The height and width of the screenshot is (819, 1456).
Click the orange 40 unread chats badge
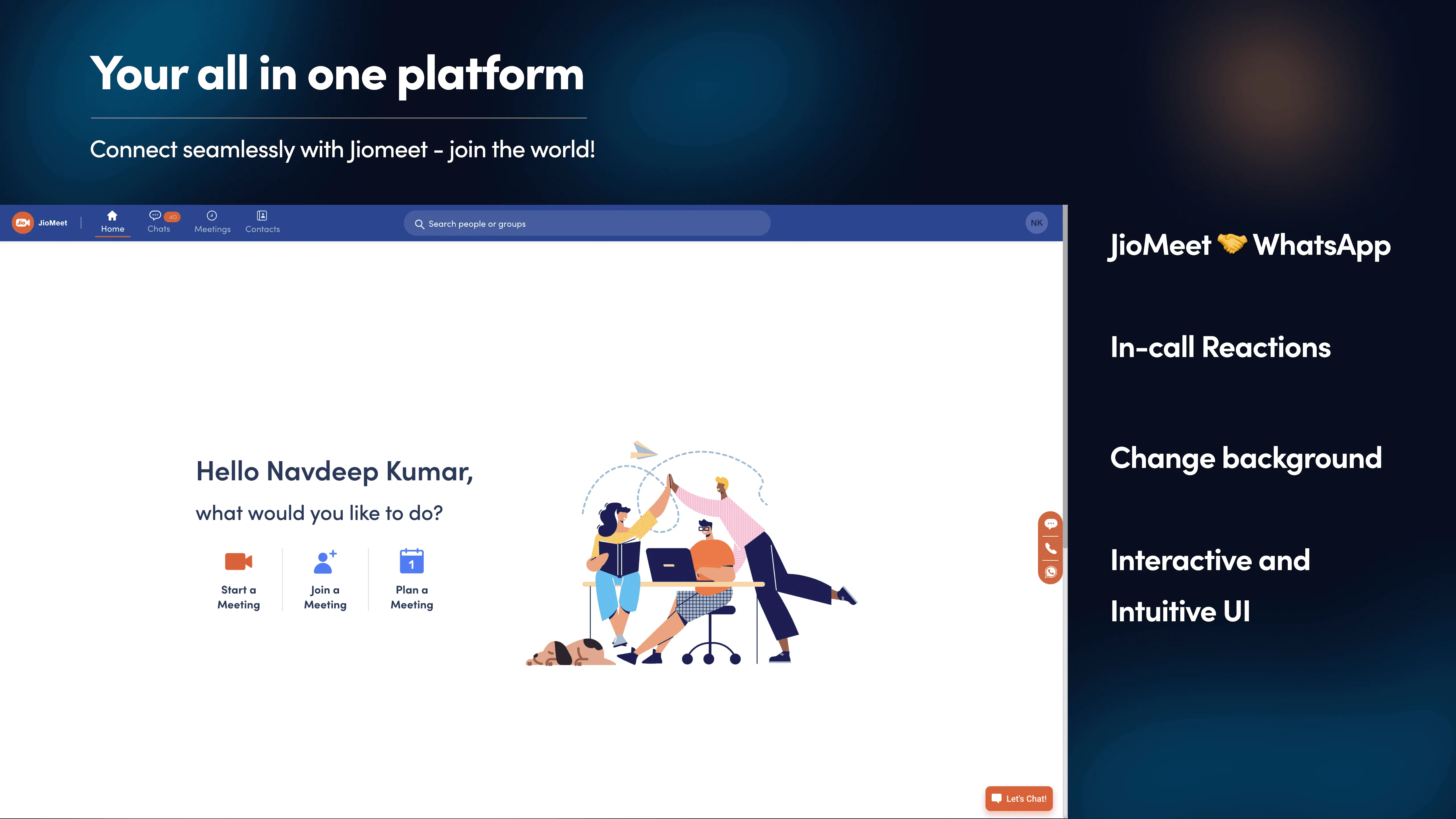coord(172,217)
